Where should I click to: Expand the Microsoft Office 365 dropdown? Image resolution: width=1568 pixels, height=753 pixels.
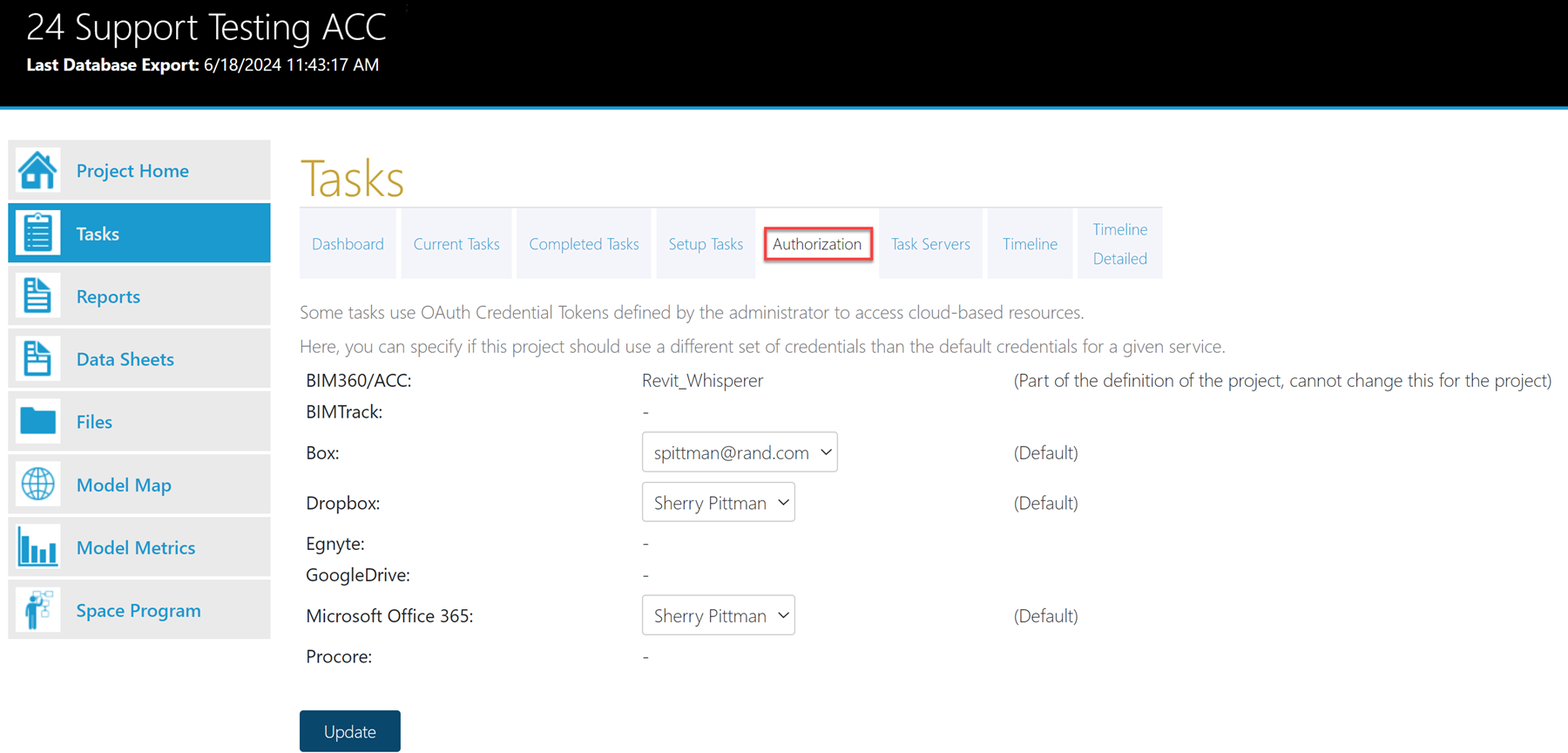click(718, 615)
